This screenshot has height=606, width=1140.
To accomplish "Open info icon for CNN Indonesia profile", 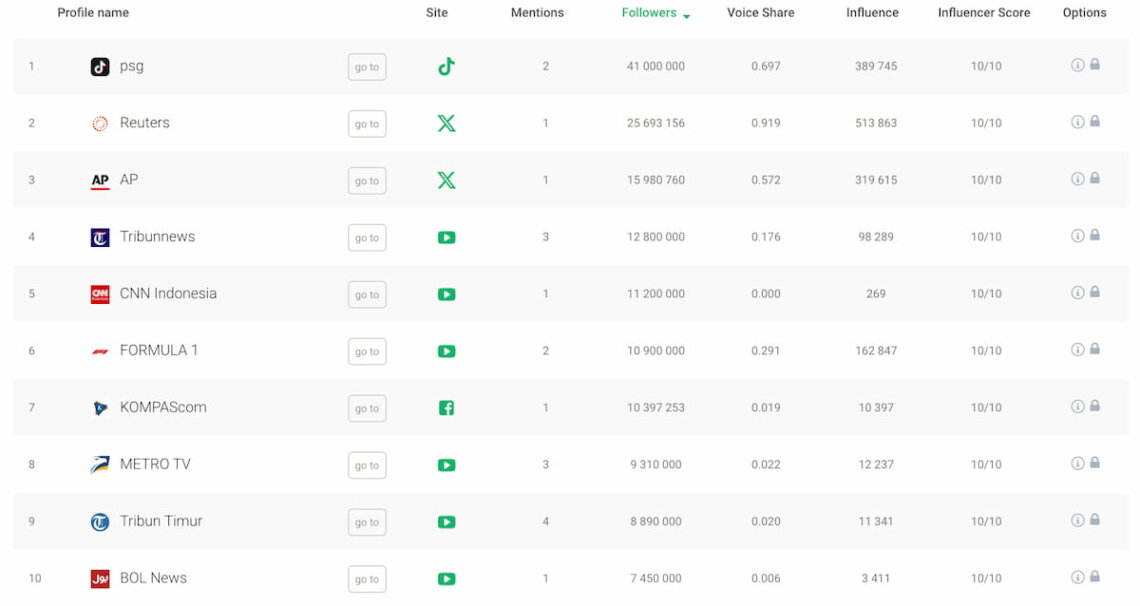I will (x=1077, y=292).
